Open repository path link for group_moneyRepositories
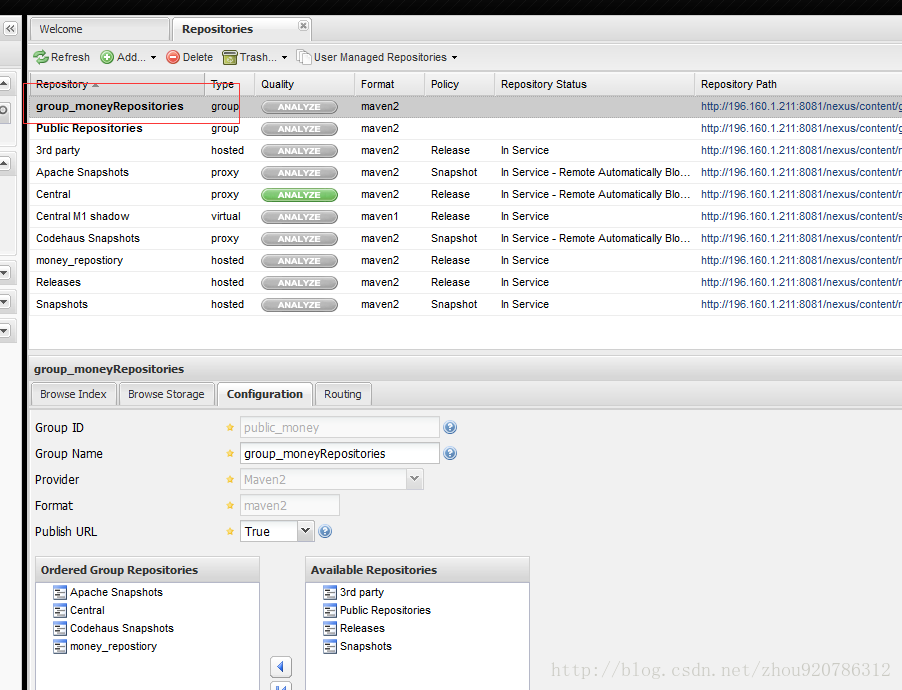The width and height of the screenshot is (902, 690). (x=801, y=106)
